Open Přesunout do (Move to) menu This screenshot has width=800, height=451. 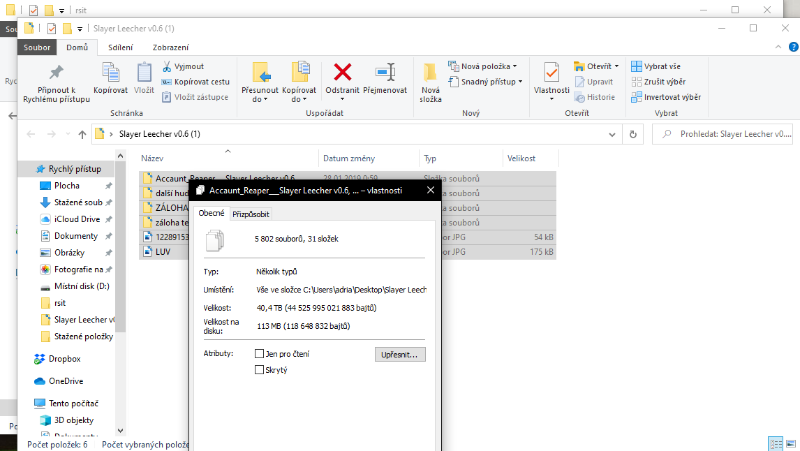[x=260, y=82]
